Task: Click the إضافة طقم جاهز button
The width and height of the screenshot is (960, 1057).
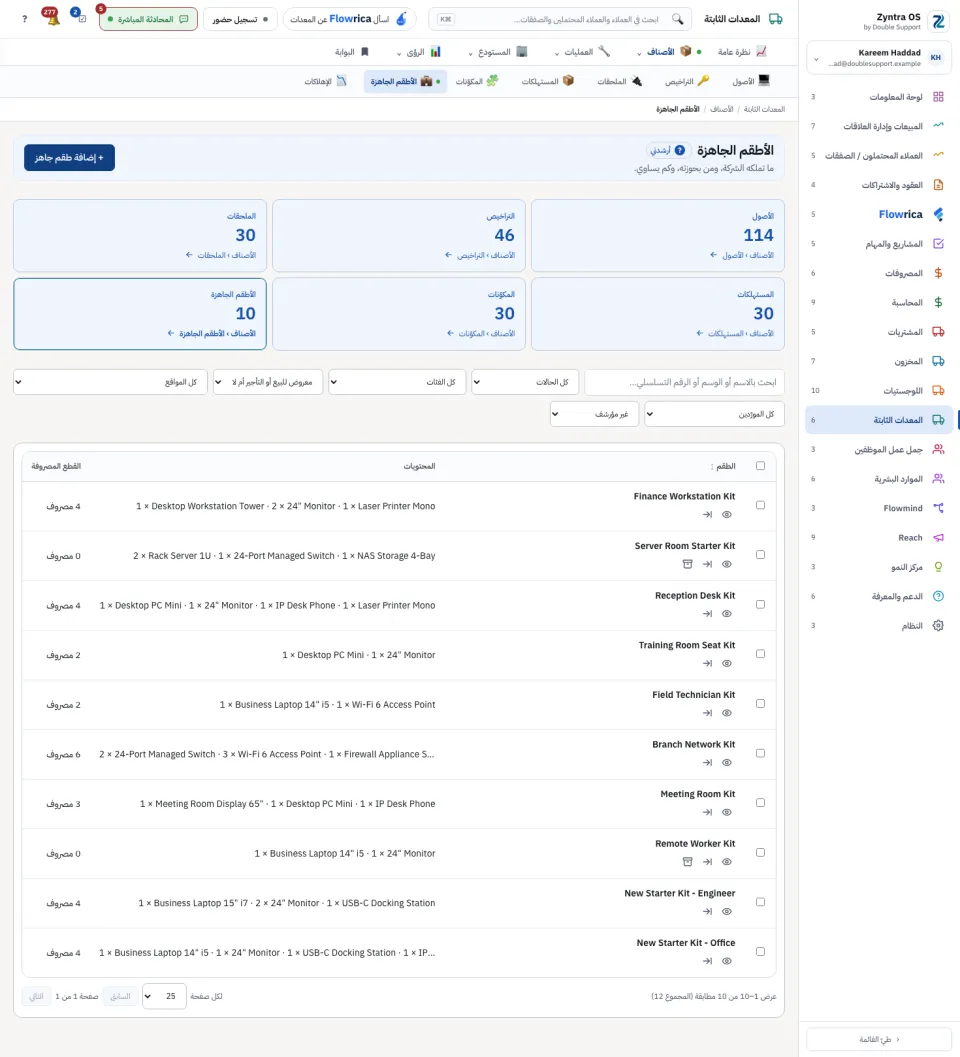Action: point(69,158)
